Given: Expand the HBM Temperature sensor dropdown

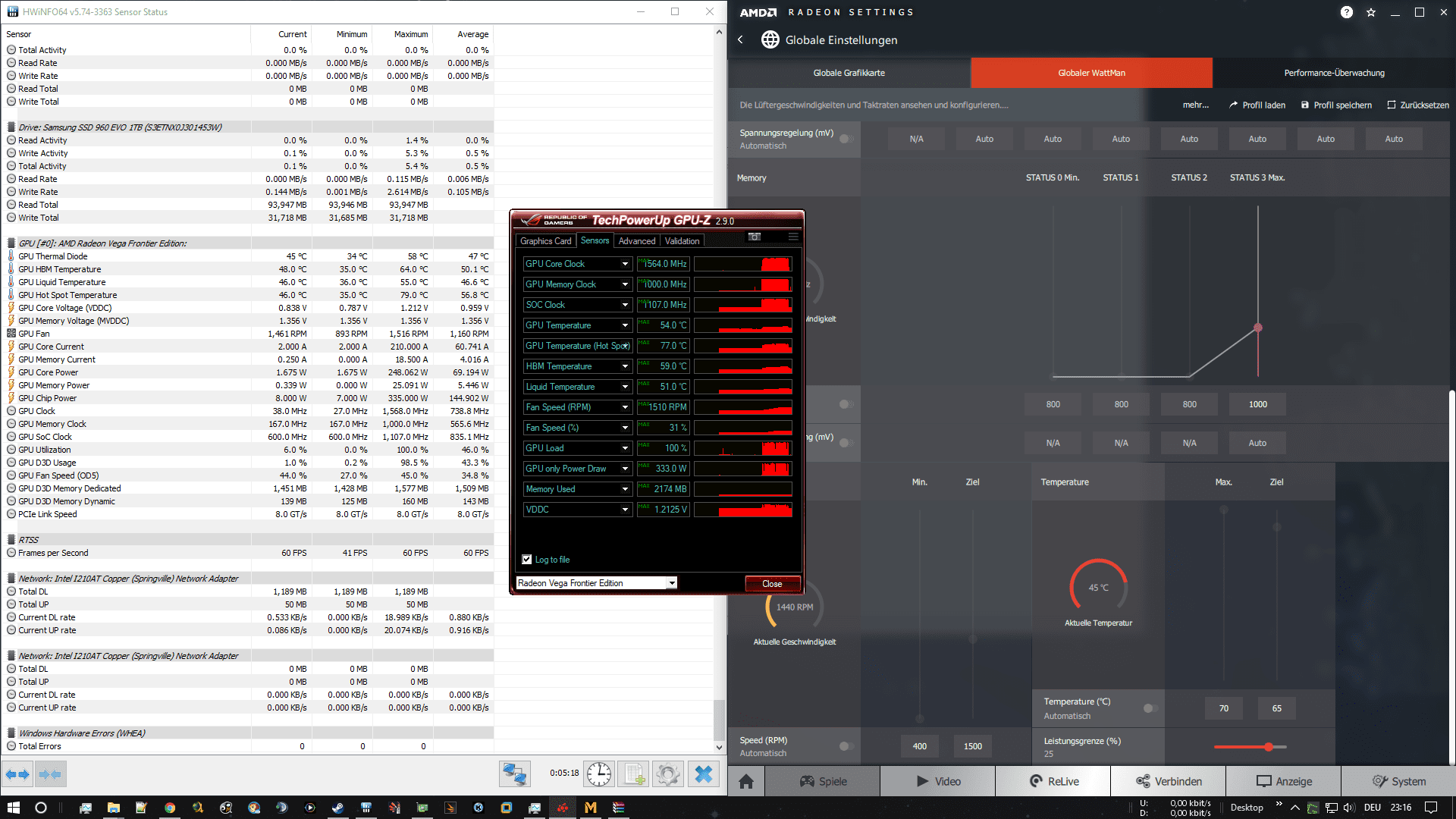Looking at the screenshot, I should [625, 366].
